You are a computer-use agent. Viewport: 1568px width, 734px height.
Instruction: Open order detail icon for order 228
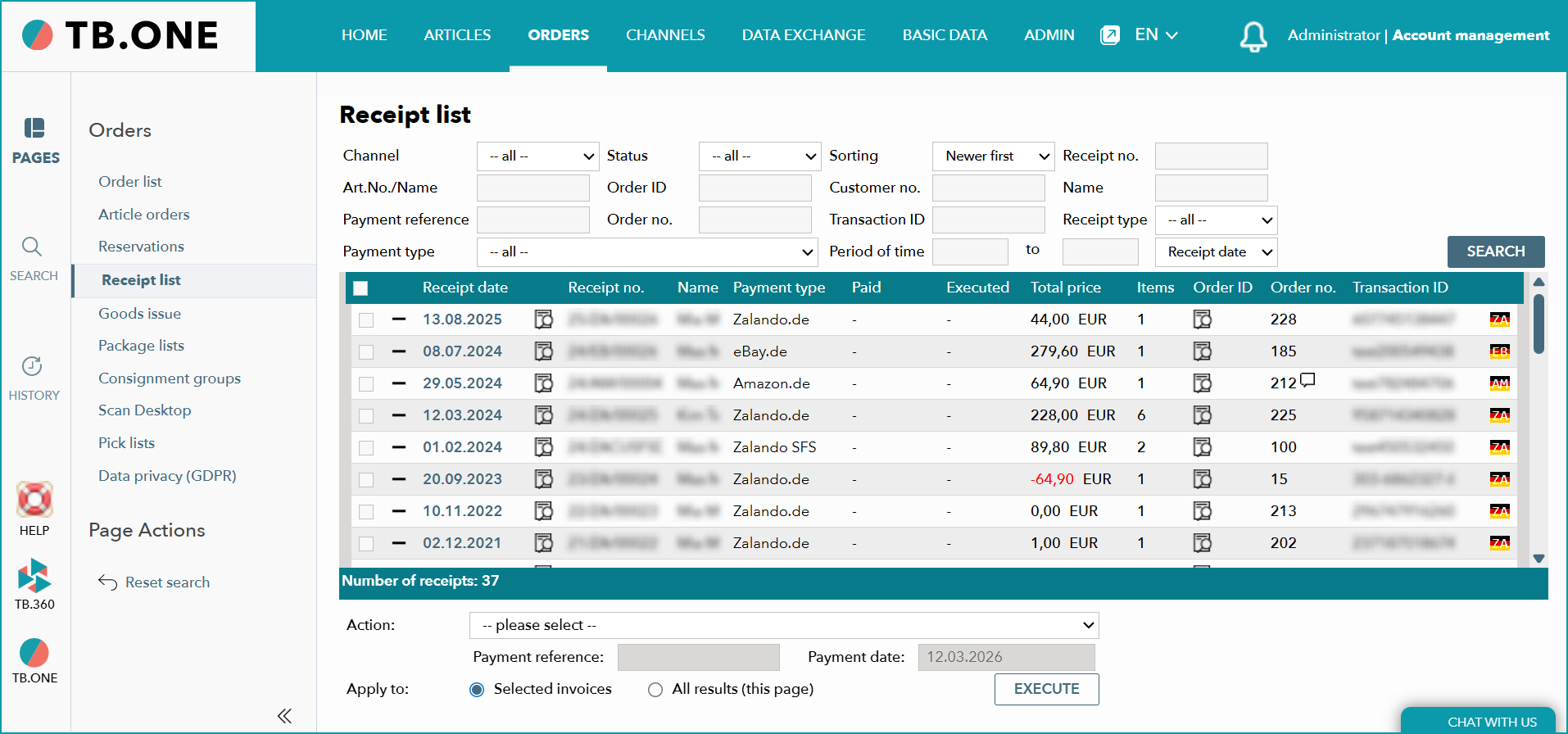pyautogui.click(x=1202, y=319)
